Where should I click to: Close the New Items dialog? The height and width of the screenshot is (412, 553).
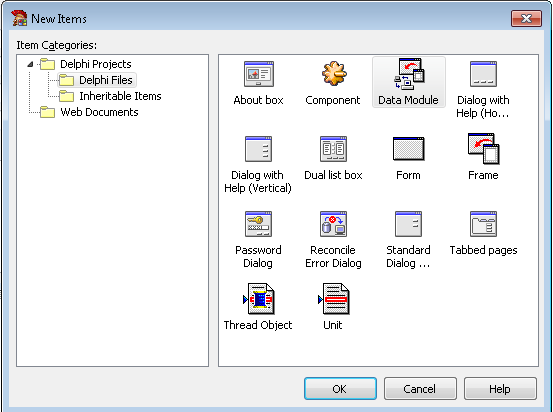click(x=526, y=18)
